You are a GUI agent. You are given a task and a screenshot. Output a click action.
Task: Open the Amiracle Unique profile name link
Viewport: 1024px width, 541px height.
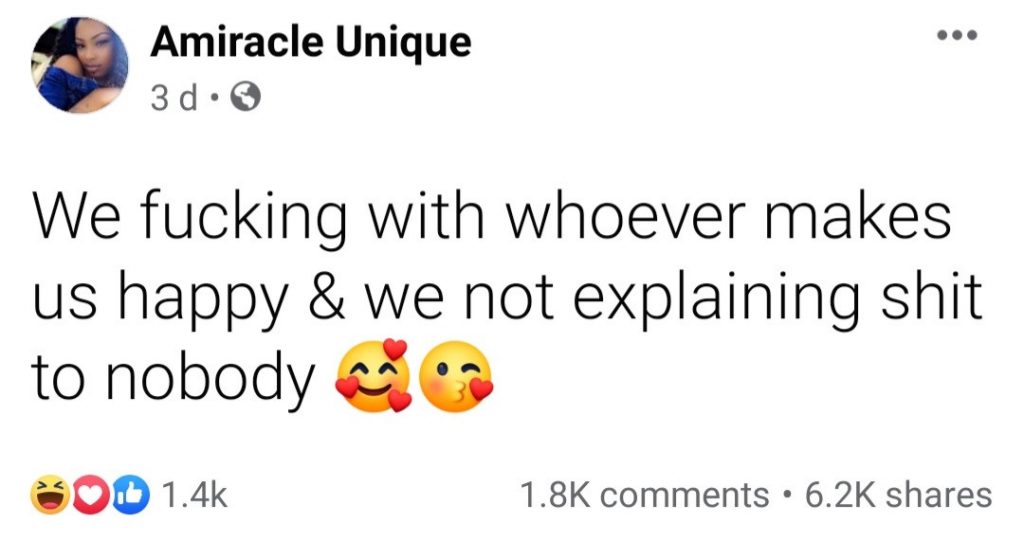pyautogui.click(x=310, y=43)
